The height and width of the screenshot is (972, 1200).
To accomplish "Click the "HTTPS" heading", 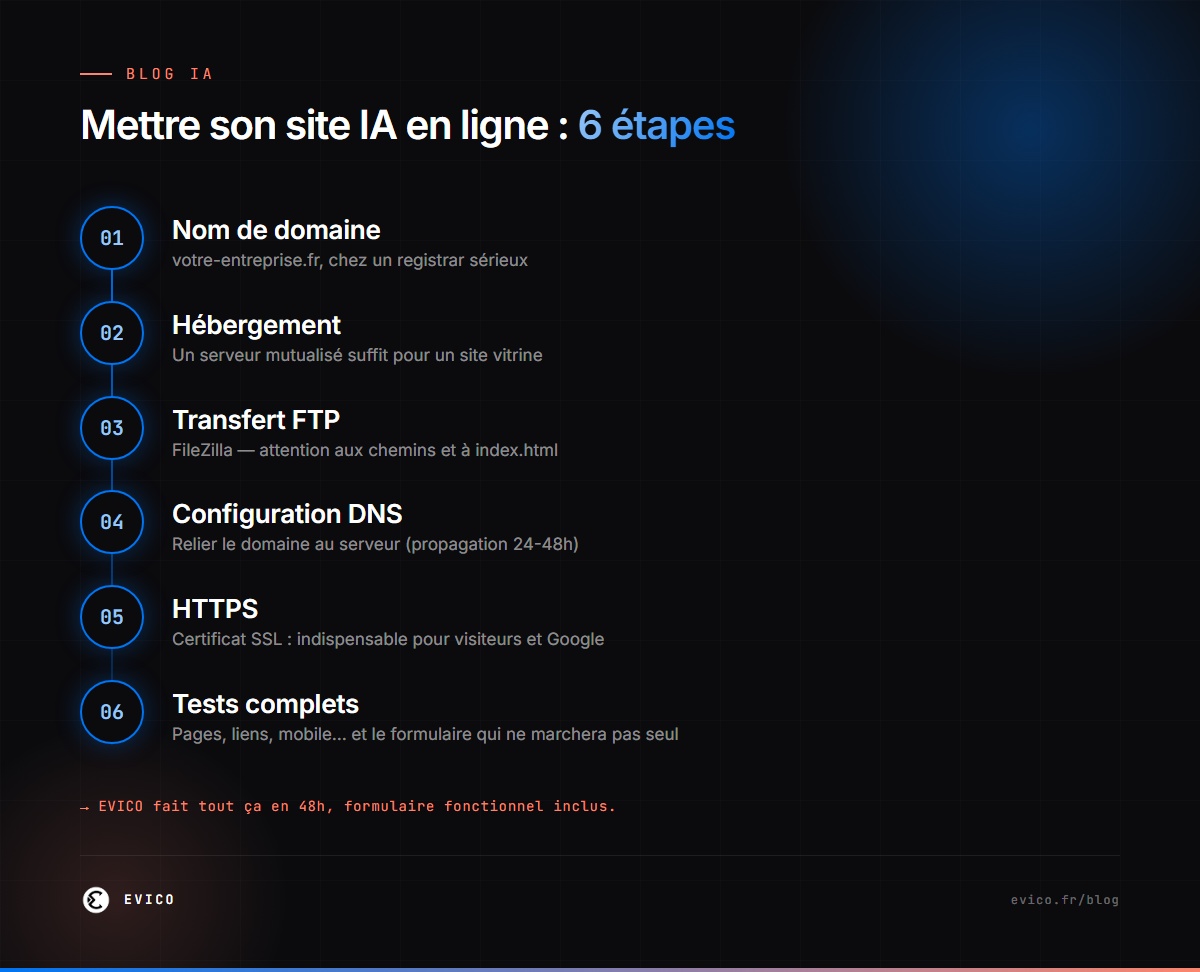I will tap(215, 609).
